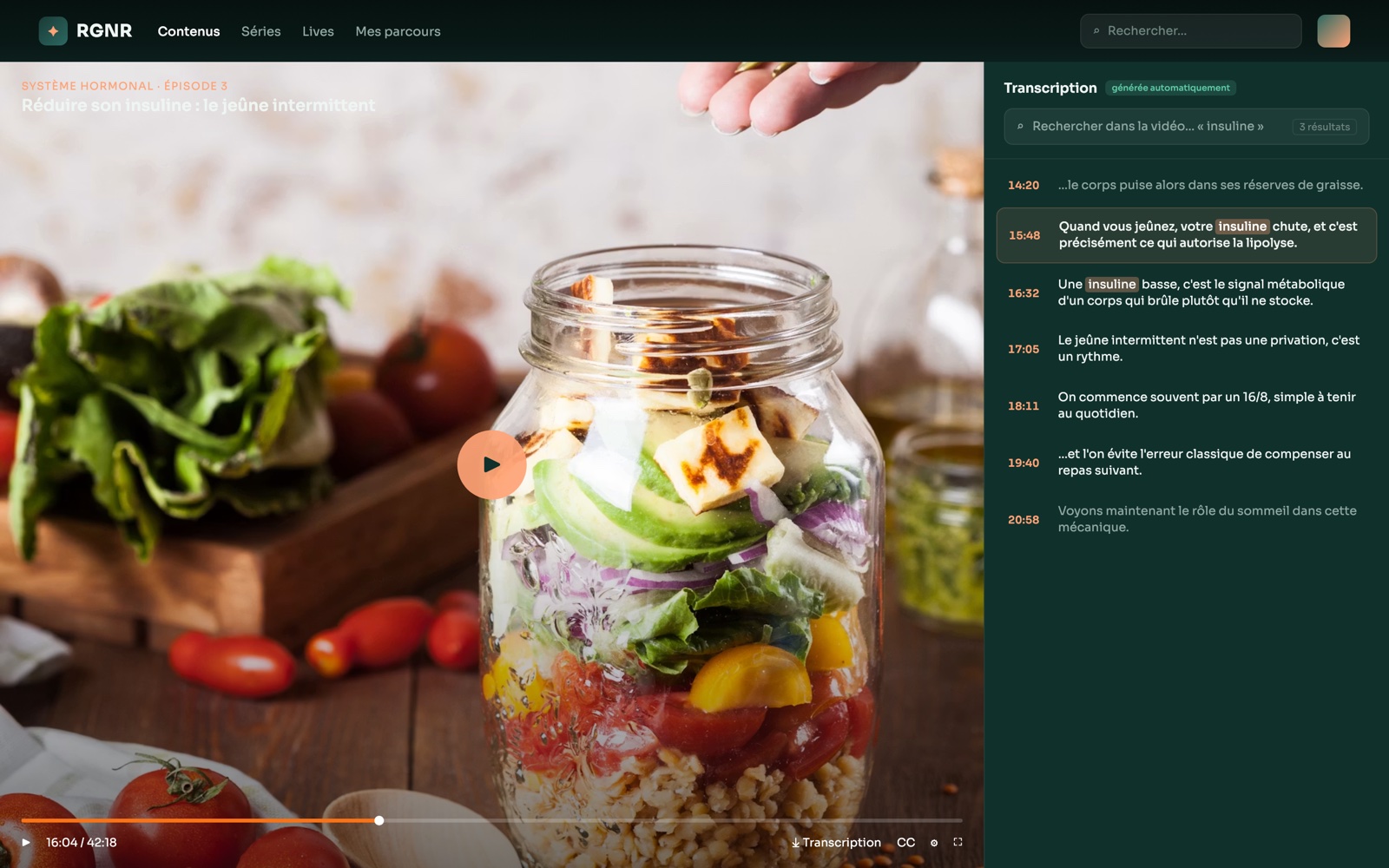Select the highlighted 15:48 transcript line
This screenshot has width=1389, height=868.
(x=1186, y=235)
